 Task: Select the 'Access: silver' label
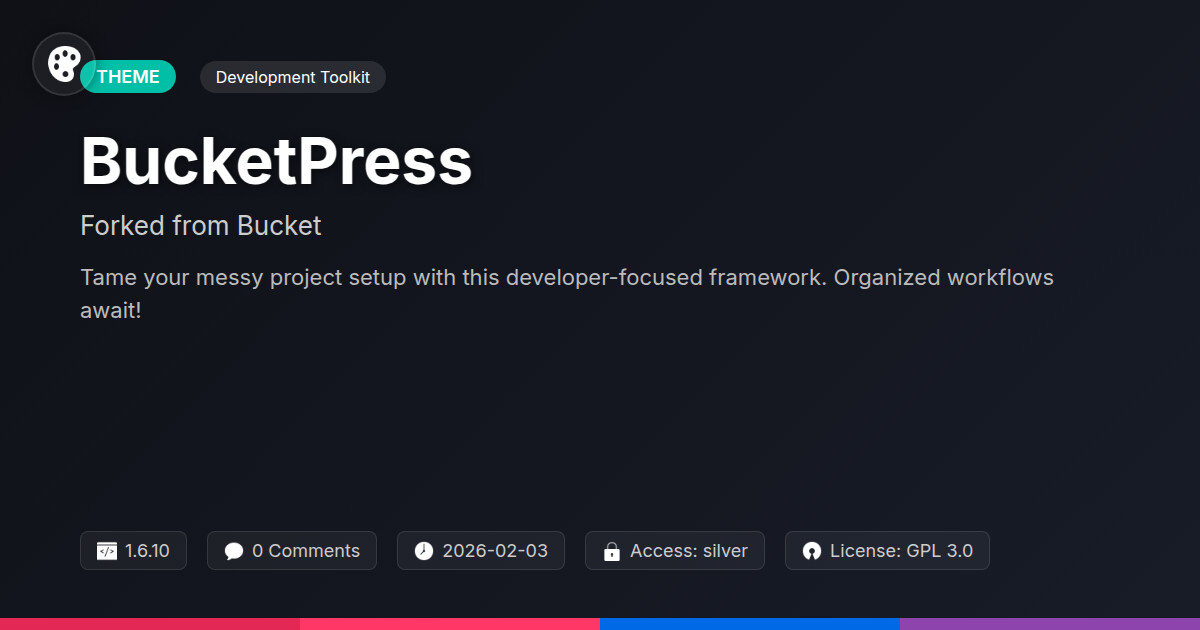pyautogui.click(x=688, y=551)
